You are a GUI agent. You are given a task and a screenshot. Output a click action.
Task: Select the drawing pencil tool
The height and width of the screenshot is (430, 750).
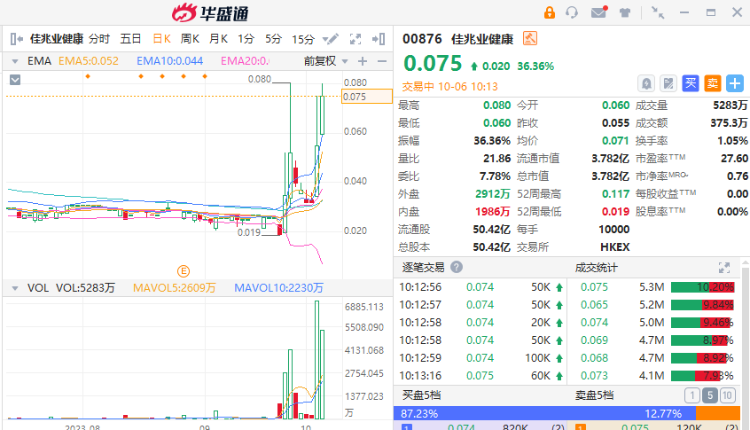(331, 39)
